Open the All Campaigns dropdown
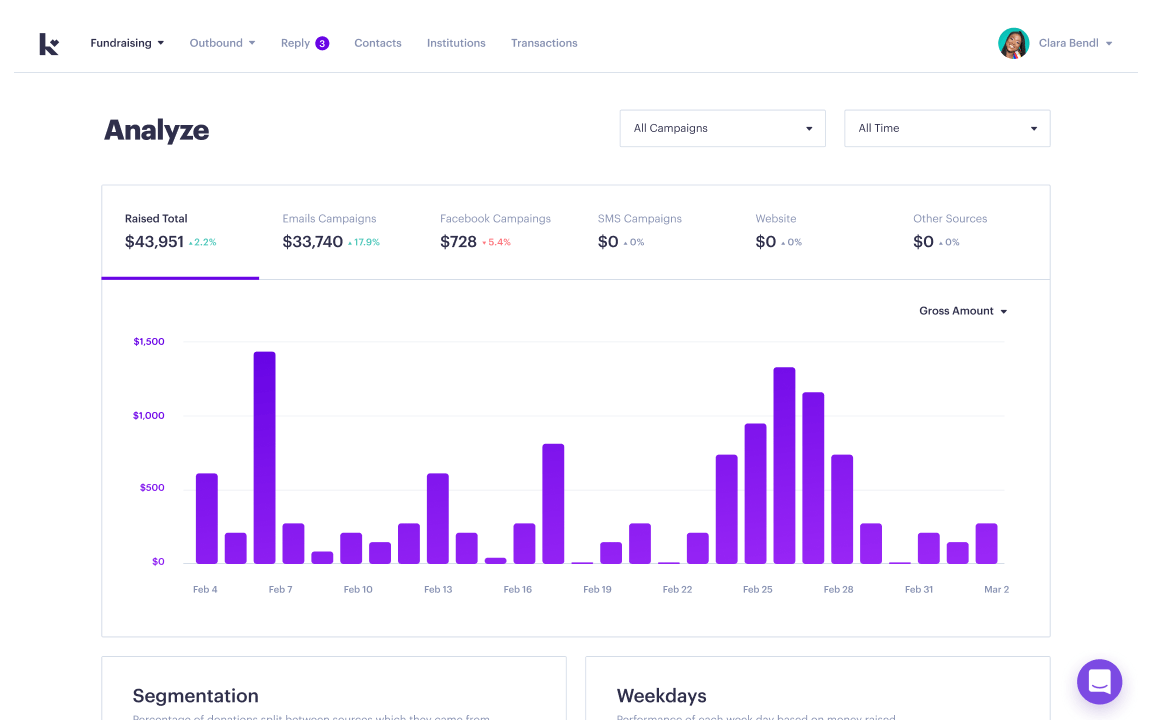The image size is (1152, 720). coord(722,128)
